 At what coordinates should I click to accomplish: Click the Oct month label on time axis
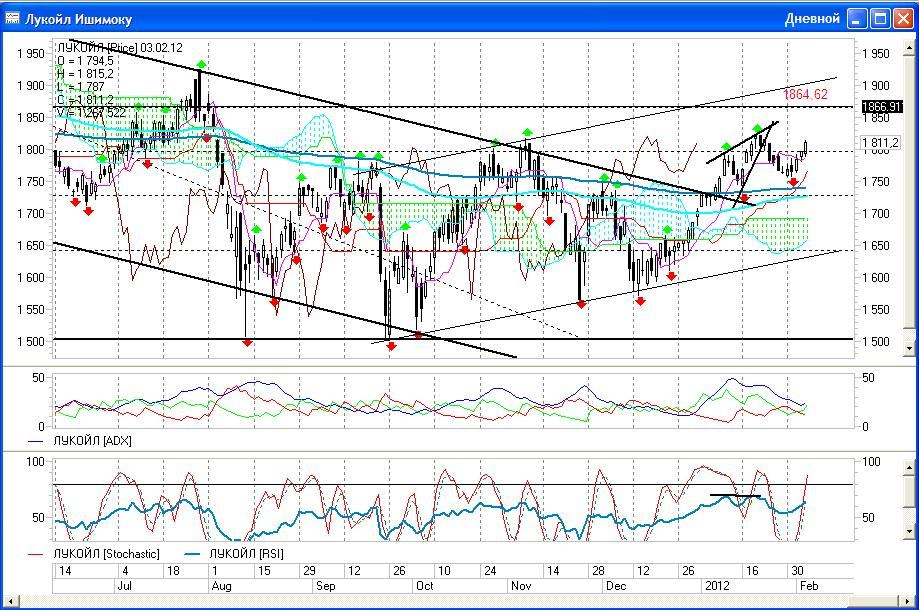[x=426, y=585]
